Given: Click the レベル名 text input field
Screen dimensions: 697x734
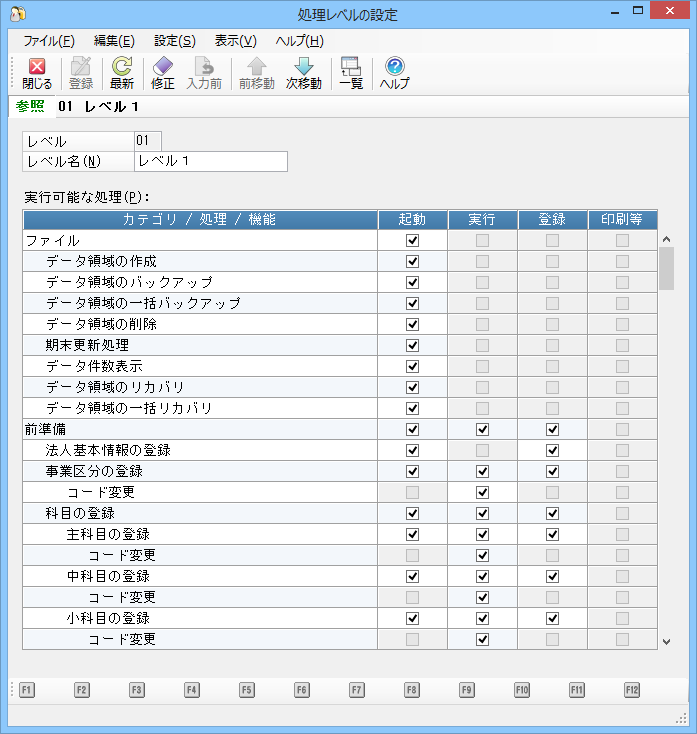Looking at the screenshot, I should [x=210, y=162].
